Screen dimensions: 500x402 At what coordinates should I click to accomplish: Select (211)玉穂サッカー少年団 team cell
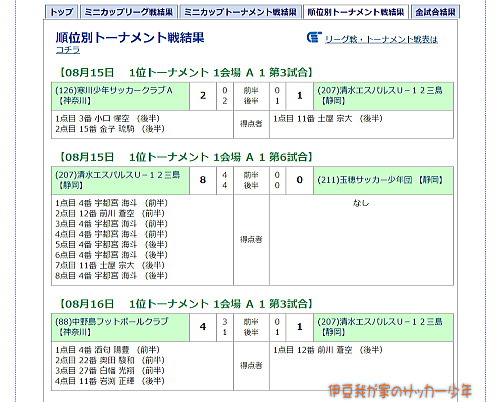coord(383,180)
